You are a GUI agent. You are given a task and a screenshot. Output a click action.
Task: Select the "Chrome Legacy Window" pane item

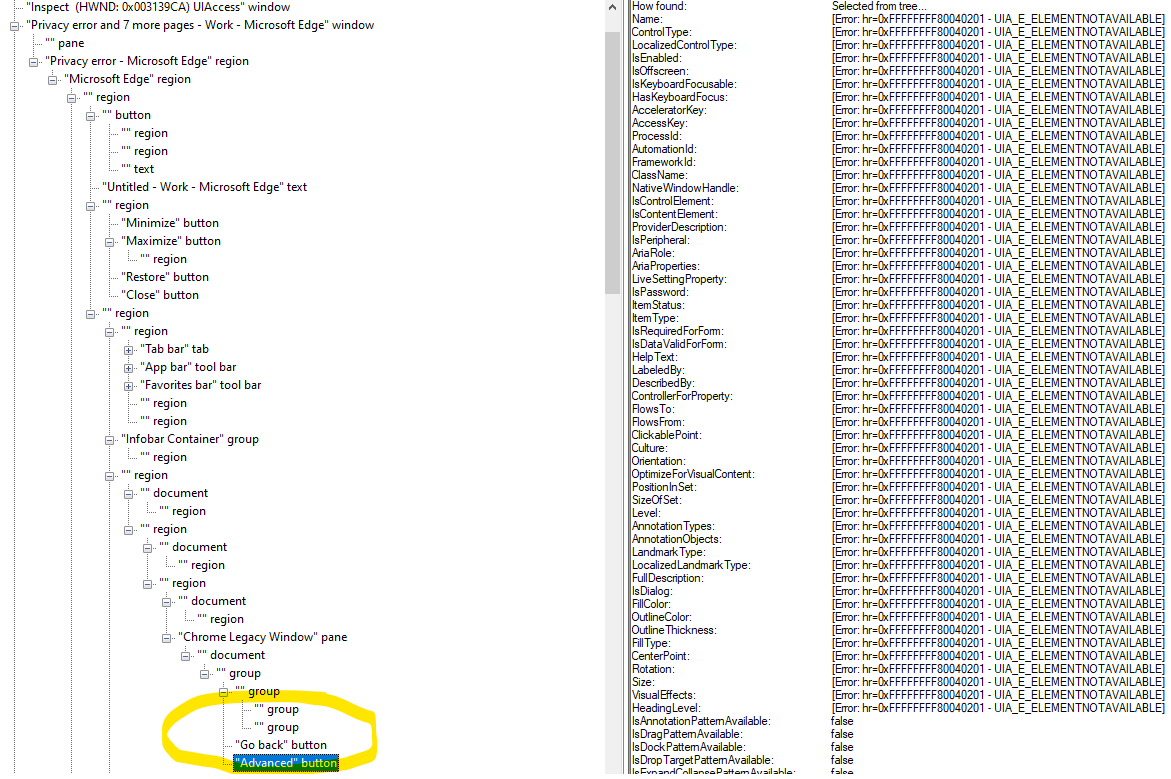(x=263, y=637)
